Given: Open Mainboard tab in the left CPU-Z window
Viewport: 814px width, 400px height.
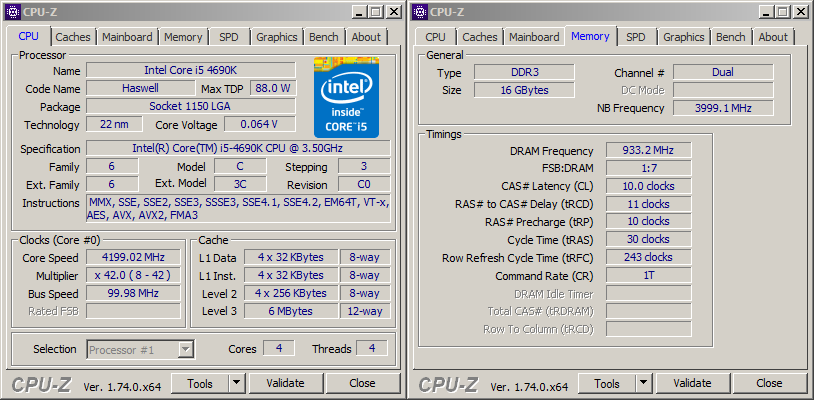Looking at the screenshot, I should (127, 37).
